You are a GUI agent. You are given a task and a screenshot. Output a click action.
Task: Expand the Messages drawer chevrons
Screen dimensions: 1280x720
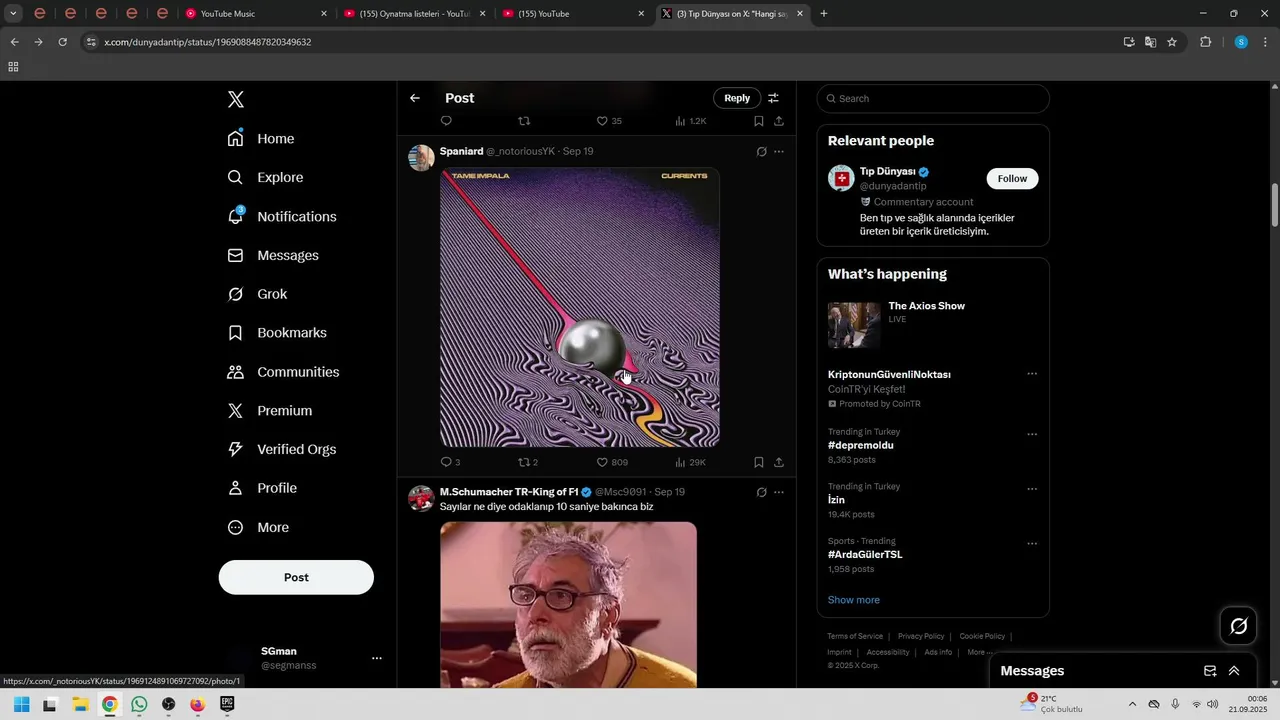tap(1234, 671)
